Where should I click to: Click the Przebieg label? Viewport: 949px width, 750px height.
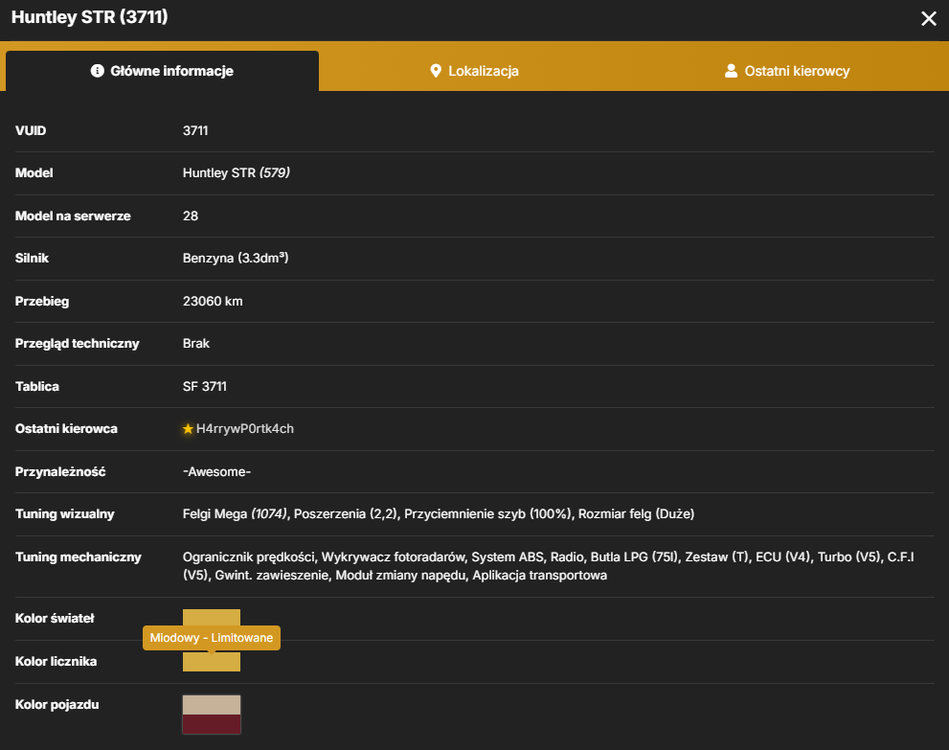click(x=42, y=301)
